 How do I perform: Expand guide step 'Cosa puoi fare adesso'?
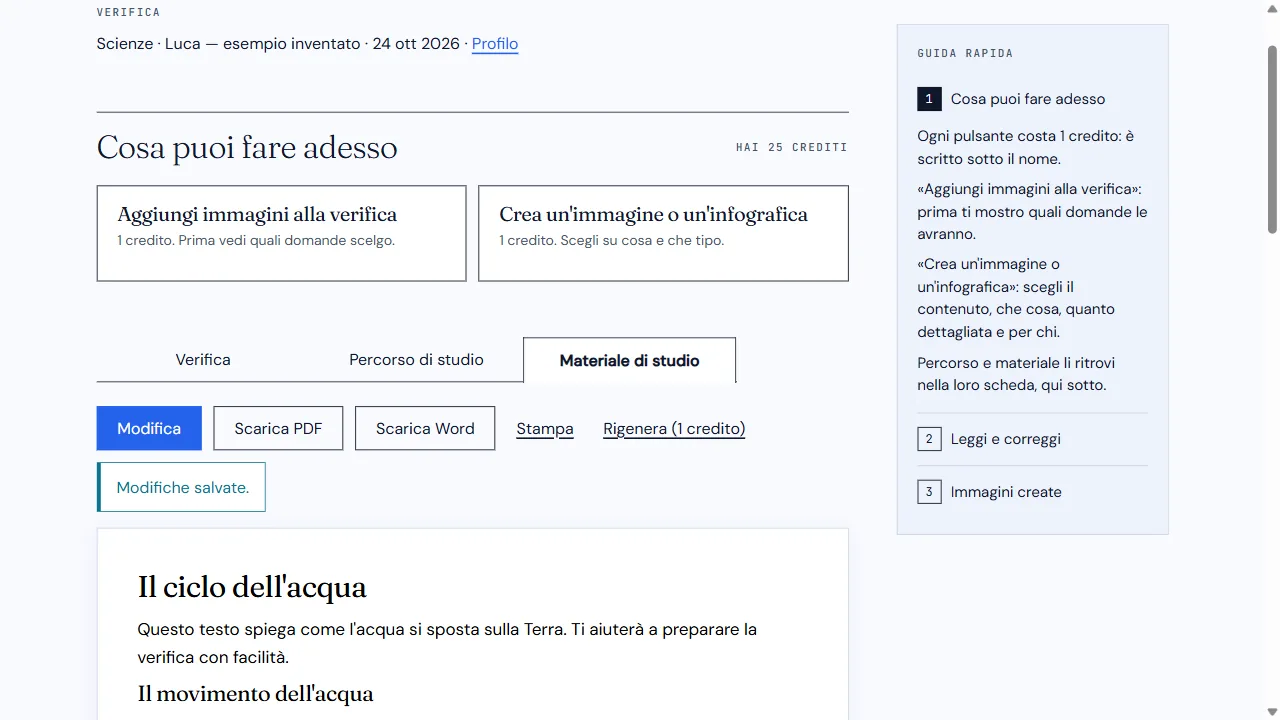pyautogui.click(x=1032, y=99)
